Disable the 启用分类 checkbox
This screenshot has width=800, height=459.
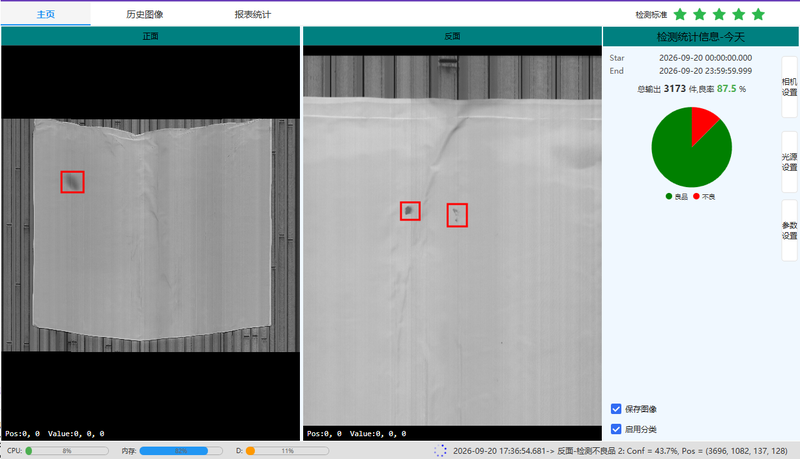616,429
